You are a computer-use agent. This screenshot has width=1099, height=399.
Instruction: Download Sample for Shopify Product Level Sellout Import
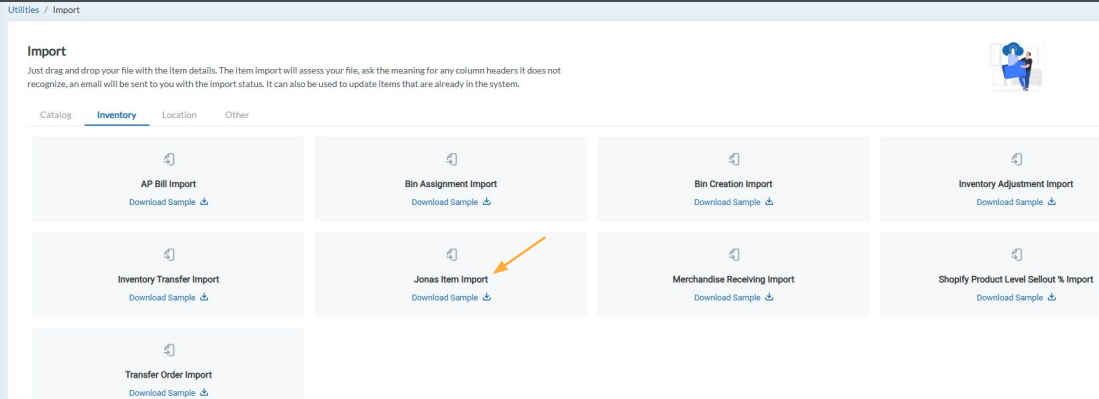point(1009,297)
